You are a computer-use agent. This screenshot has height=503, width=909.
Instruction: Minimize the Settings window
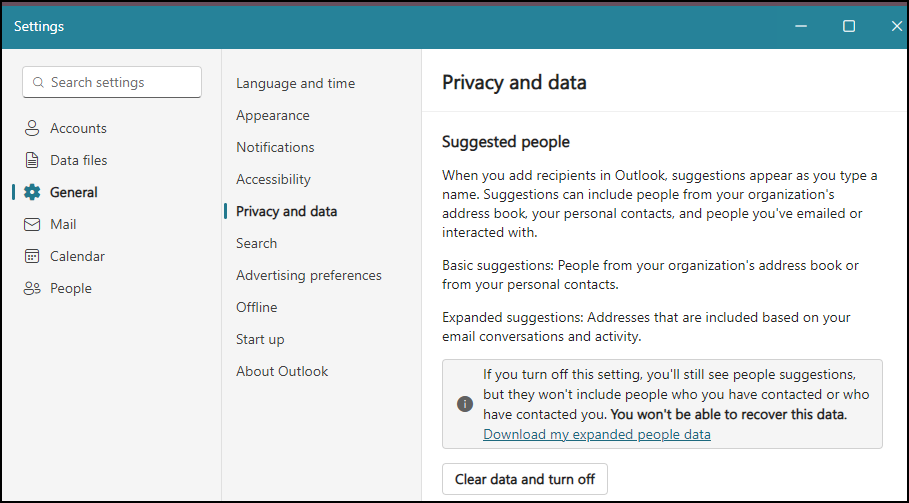(x=801, y=26)
